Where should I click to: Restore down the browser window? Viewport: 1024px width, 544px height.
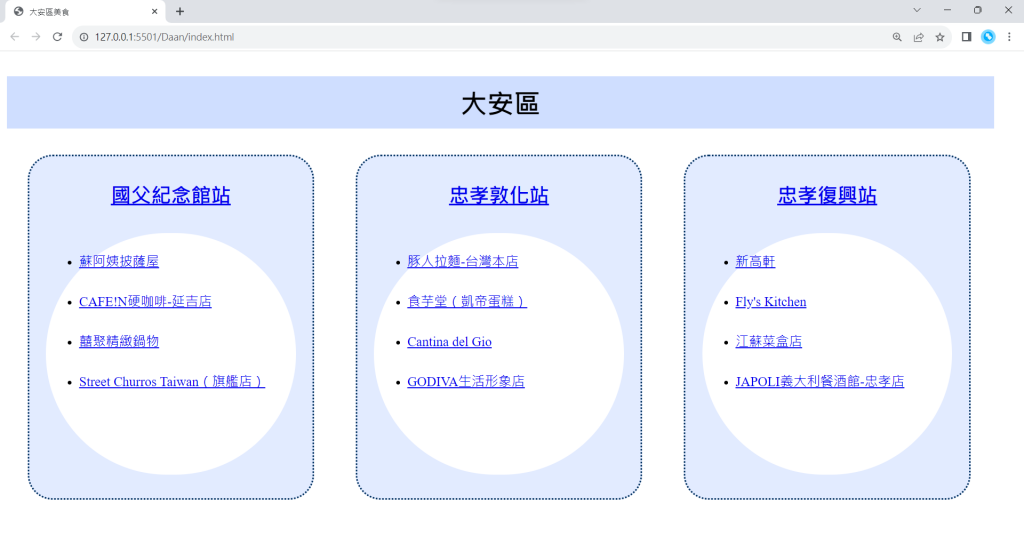click(978, 10)
